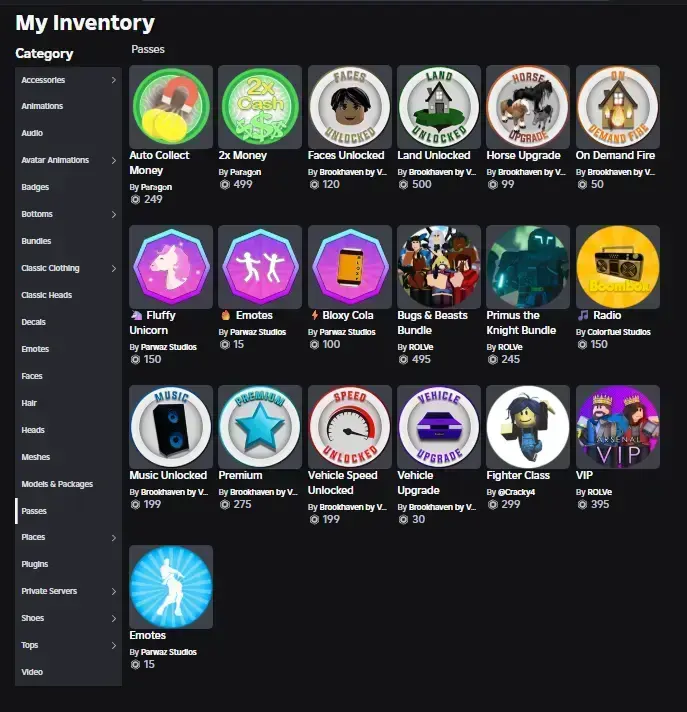Image resolution: width=687 pixels, height=712 pixels.
Task: Click the Fluffy Unicorn pass icon
Action: (x=171, y=267)
